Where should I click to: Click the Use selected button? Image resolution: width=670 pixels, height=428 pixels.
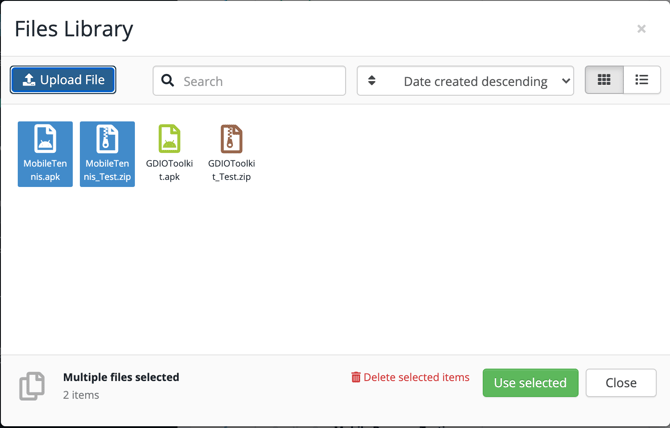pos(530,383)
